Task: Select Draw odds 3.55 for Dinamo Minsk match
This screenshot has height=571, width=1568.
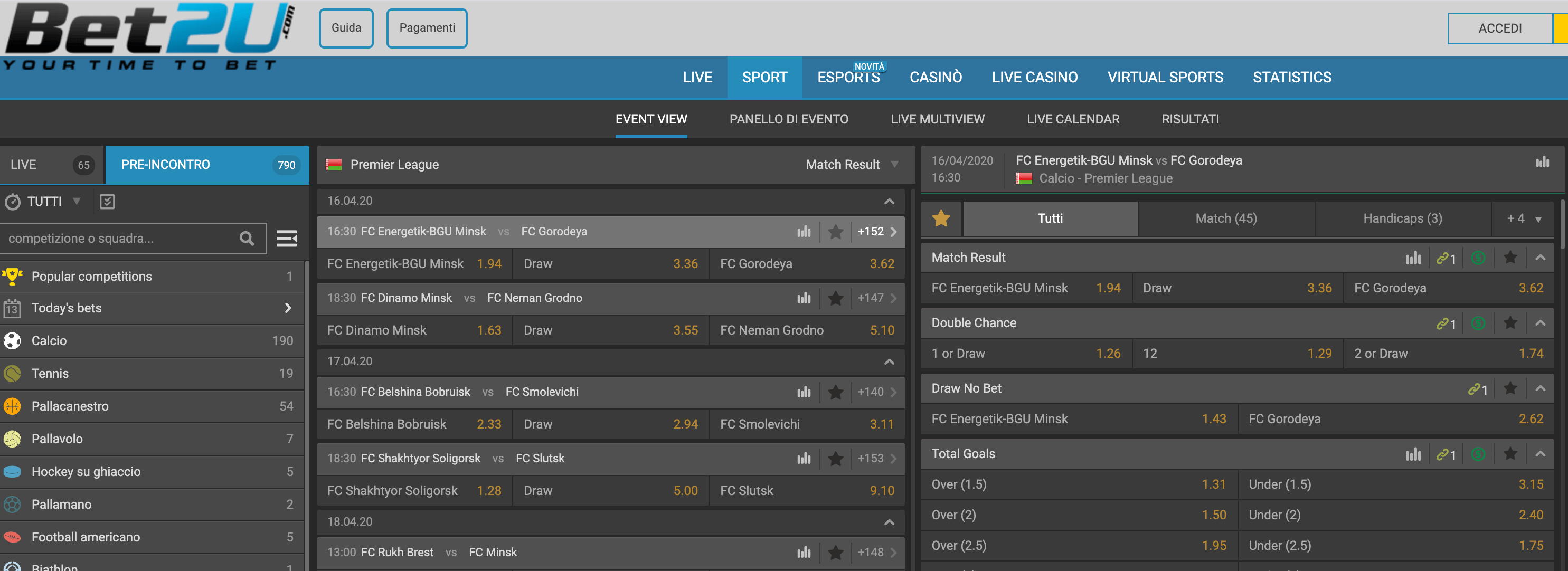Action: [x=610, y=330]
